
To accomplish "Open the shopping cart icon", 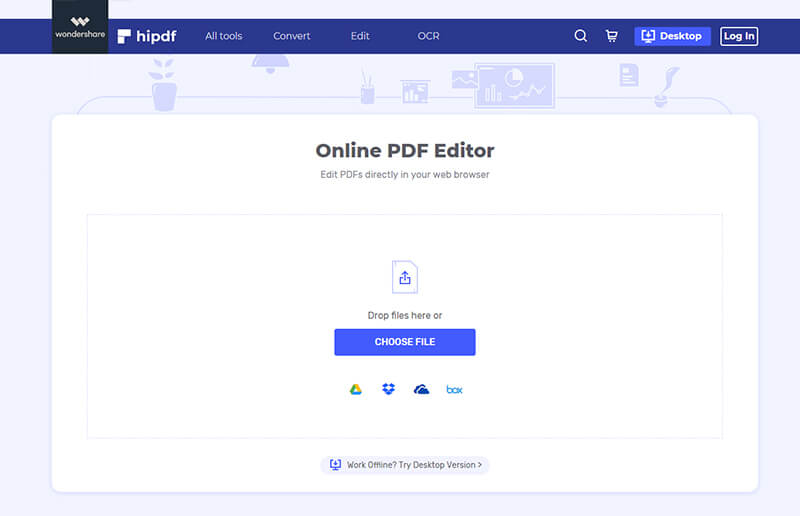I will (x=611, y=36).
